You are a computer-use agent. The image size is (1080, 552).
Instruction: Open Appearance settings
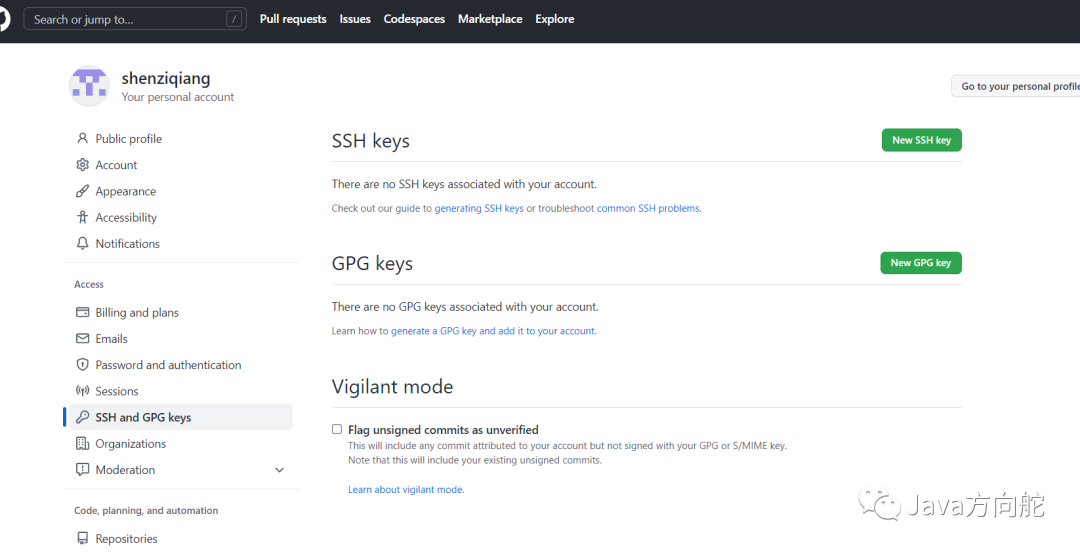click(x=125, y=191)
